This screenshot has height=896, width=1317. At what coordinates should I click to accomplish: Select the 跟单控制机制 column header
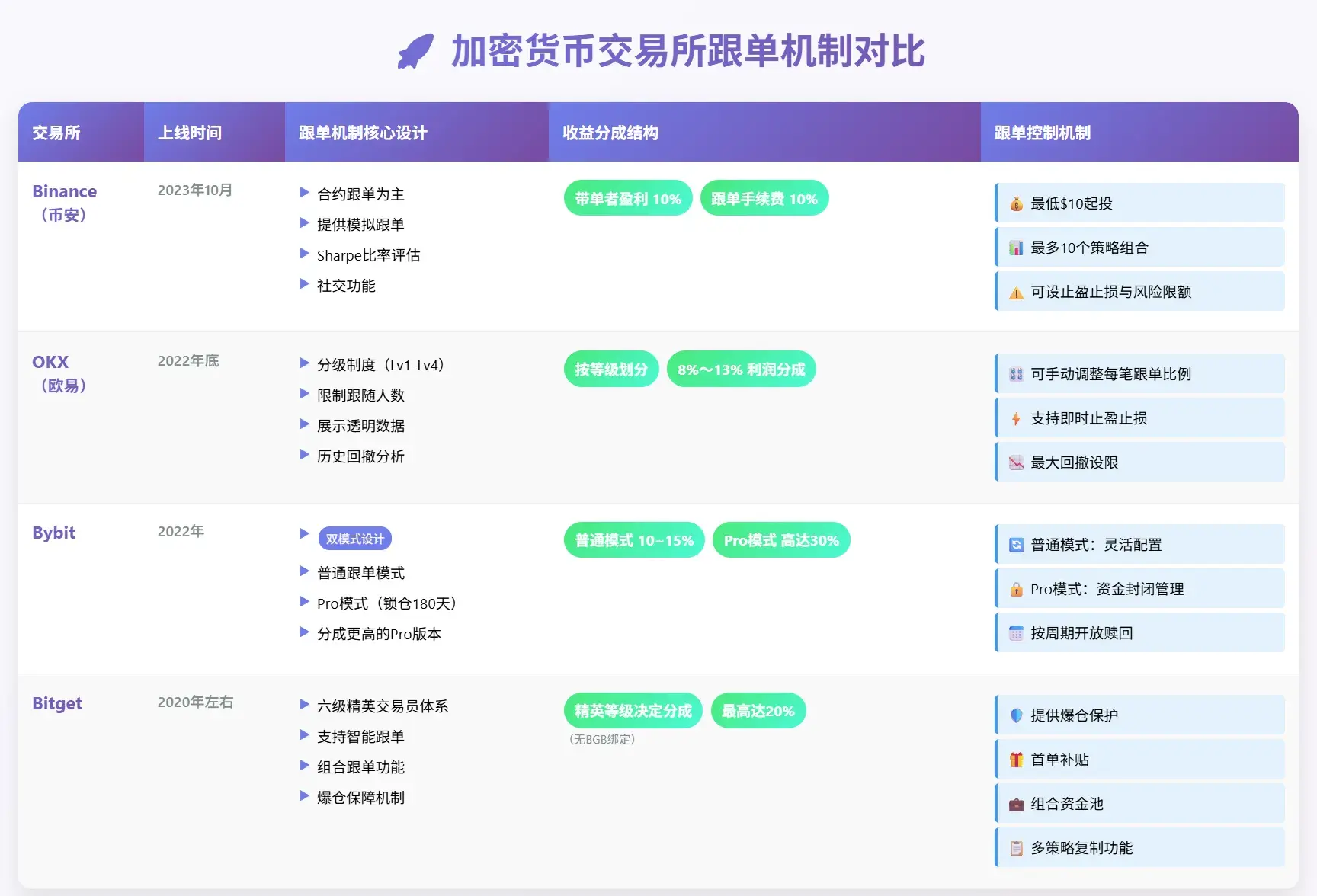click(1139, 132)
